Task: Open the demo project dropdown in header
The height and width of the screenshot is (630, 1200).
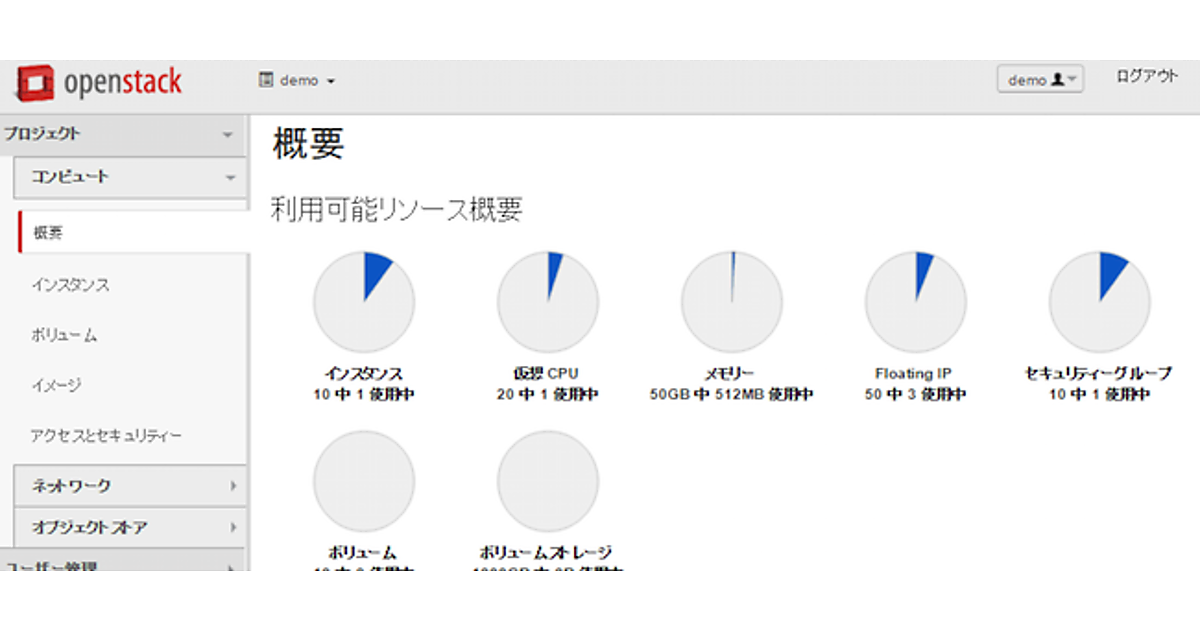Action: click(297, 80)
